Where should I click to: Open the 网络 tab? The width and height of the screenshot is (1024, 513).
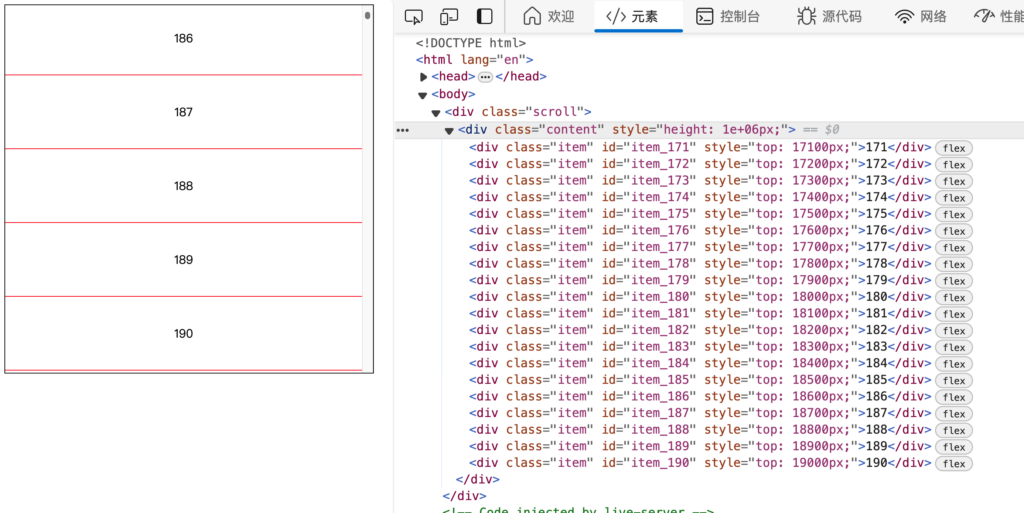coord(921,16)
